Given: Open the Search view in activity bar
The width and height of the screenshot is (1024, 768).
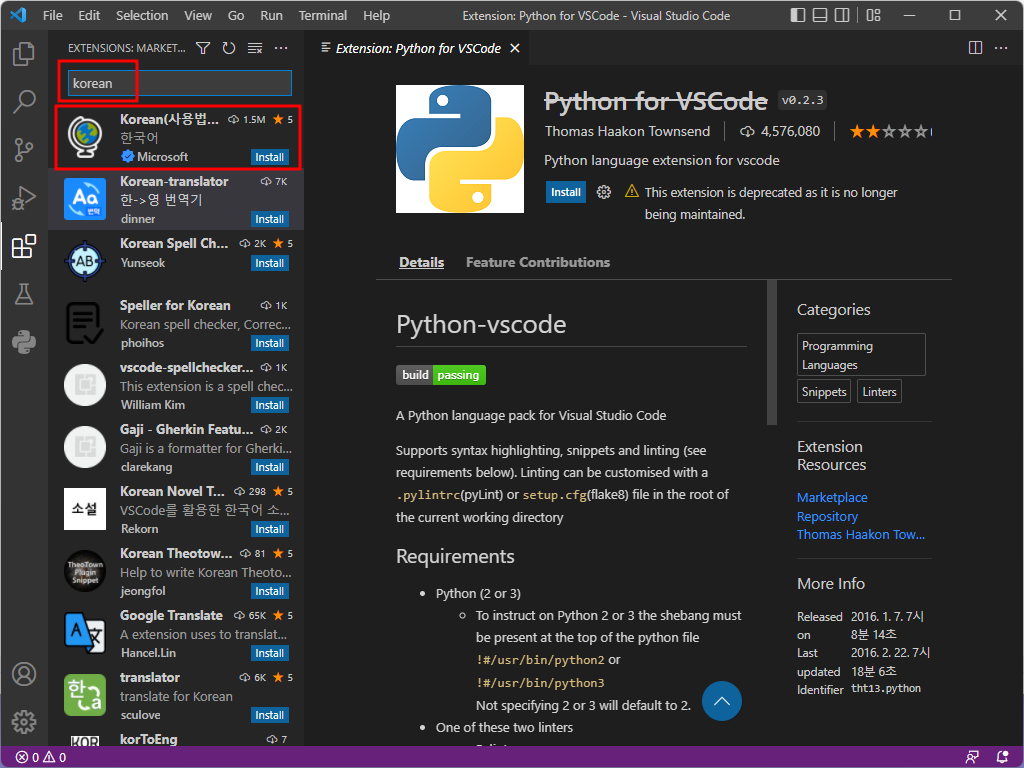Looking at the screenshot, I should [x=24, y=102].
